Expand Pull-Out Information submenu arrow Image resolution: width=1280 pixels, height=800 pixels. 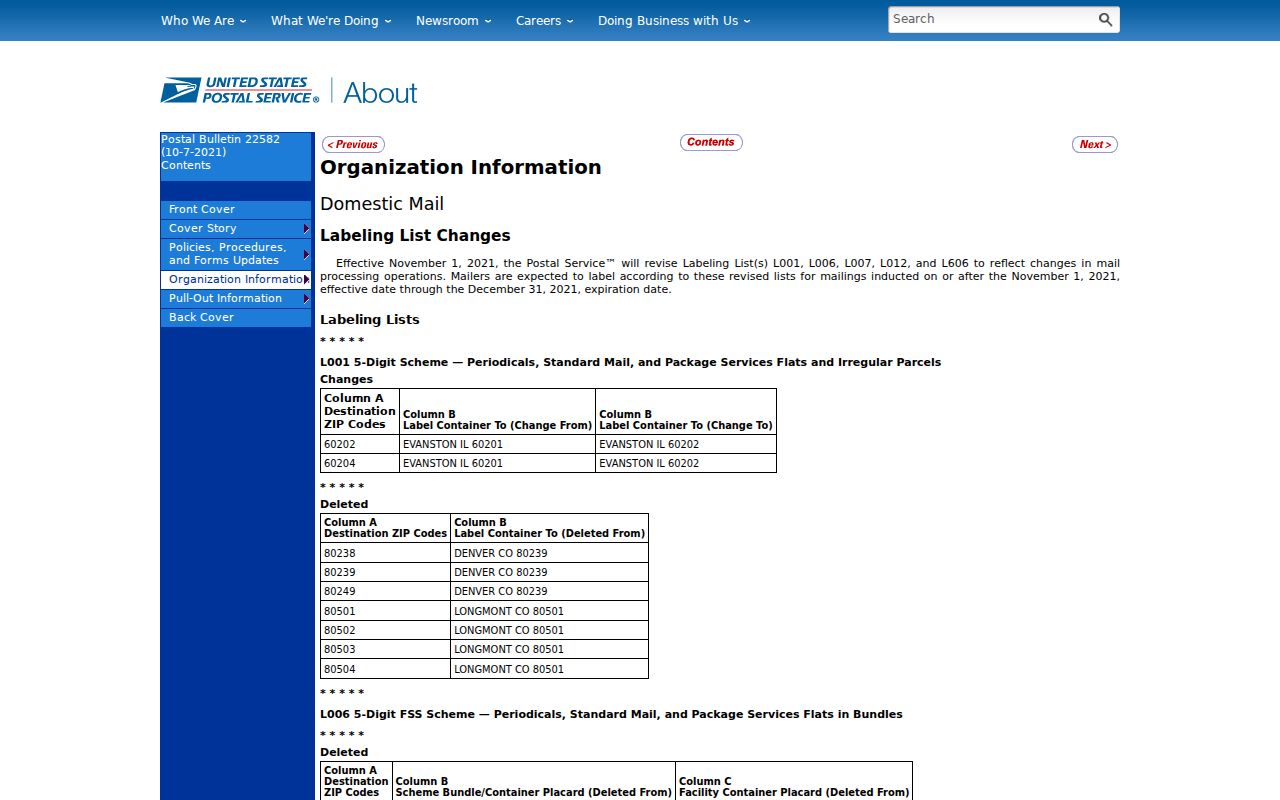pyautogui.click(x=307, y=298)
